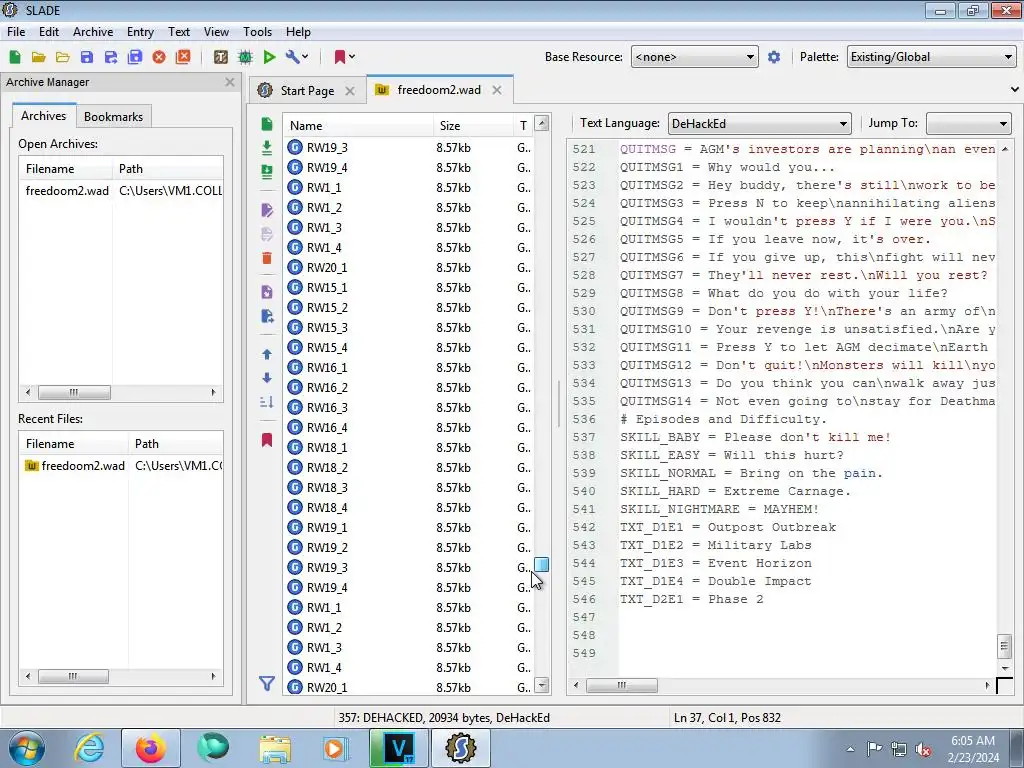The width and height of the screenshot is (1024, 768).
Task: Bookmark entry with sidebar bookmark icon
Action: tap(266, 440)
